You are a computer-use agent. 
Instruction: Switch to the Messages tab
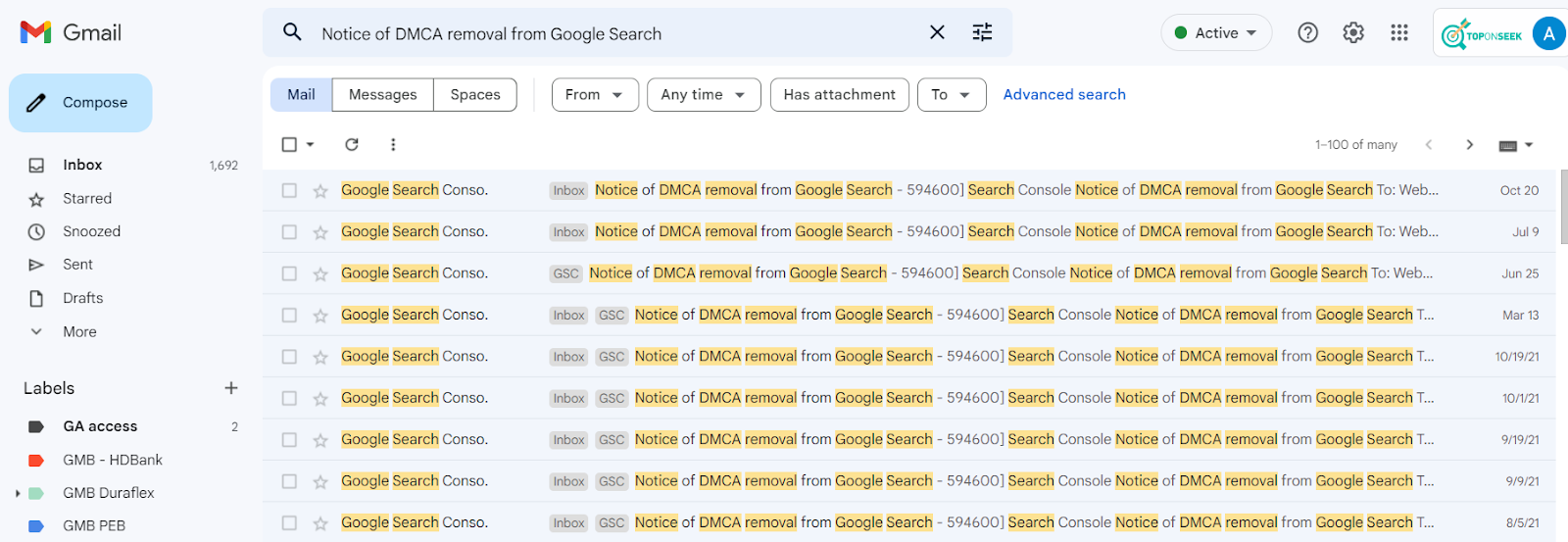tap(382, 95)
